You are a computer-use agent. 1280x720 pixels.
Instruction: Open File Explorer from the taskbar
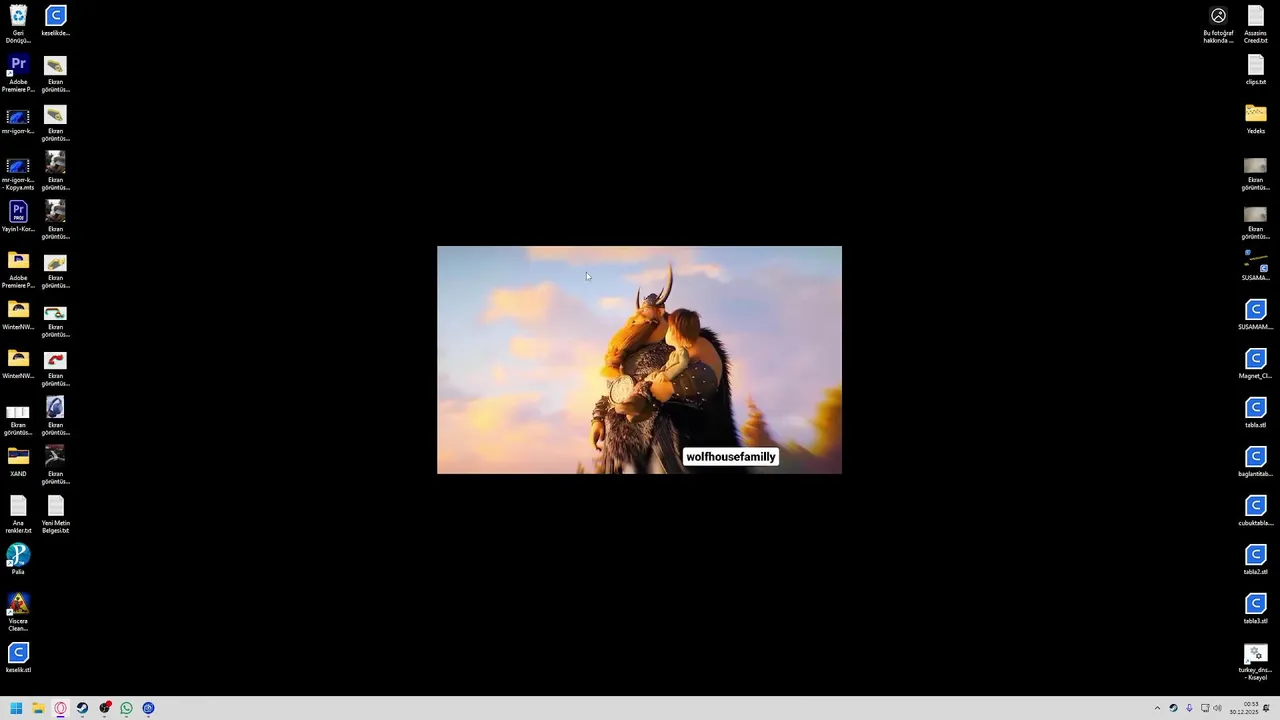(x=38, y=708)
